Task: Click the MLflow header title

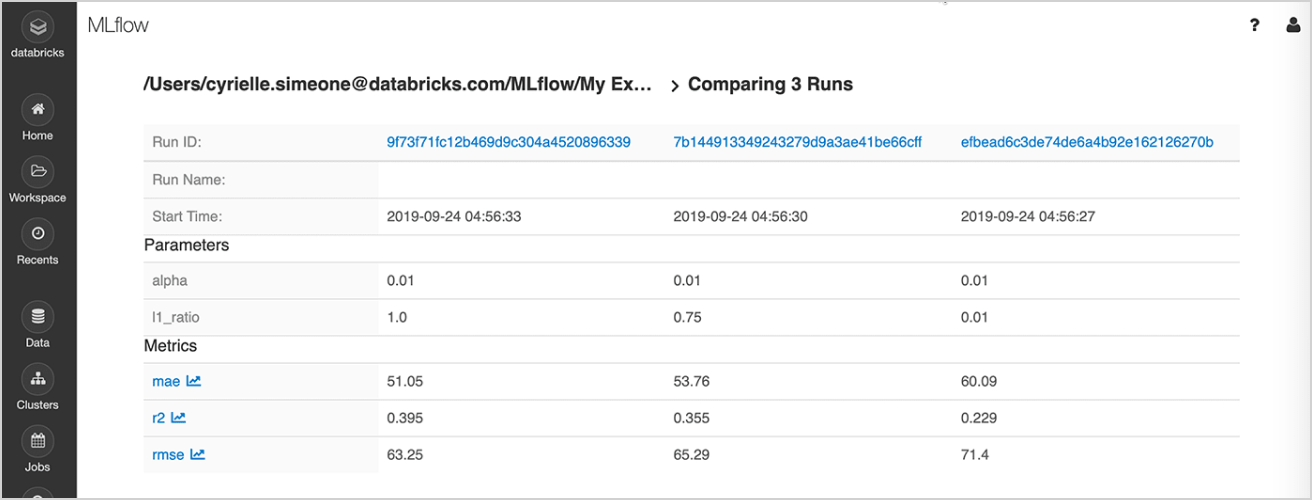Action: point(118,25)
